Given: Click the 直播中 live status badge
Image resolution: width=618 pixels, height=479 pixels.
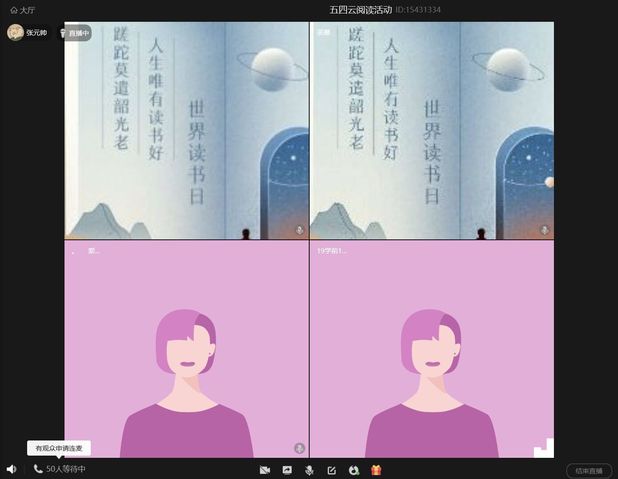Looking at the screenshot, I should pyautogui.click(x=75, y=33).
